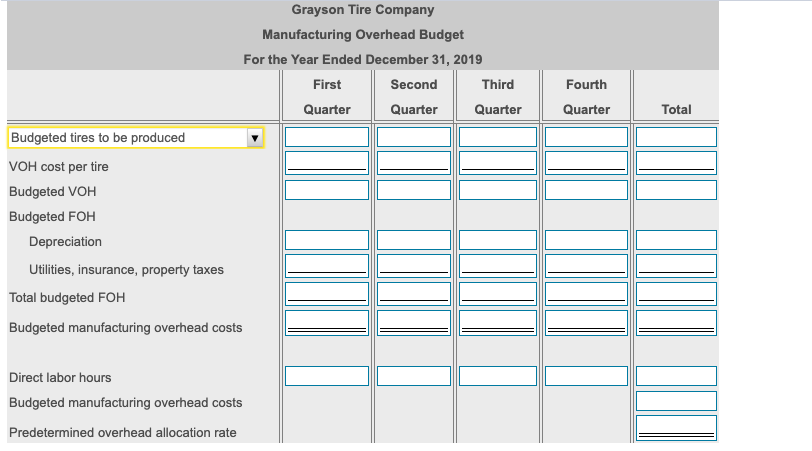Click the 'Manufacturing Overhead Budget' heading

pos(362,35)
